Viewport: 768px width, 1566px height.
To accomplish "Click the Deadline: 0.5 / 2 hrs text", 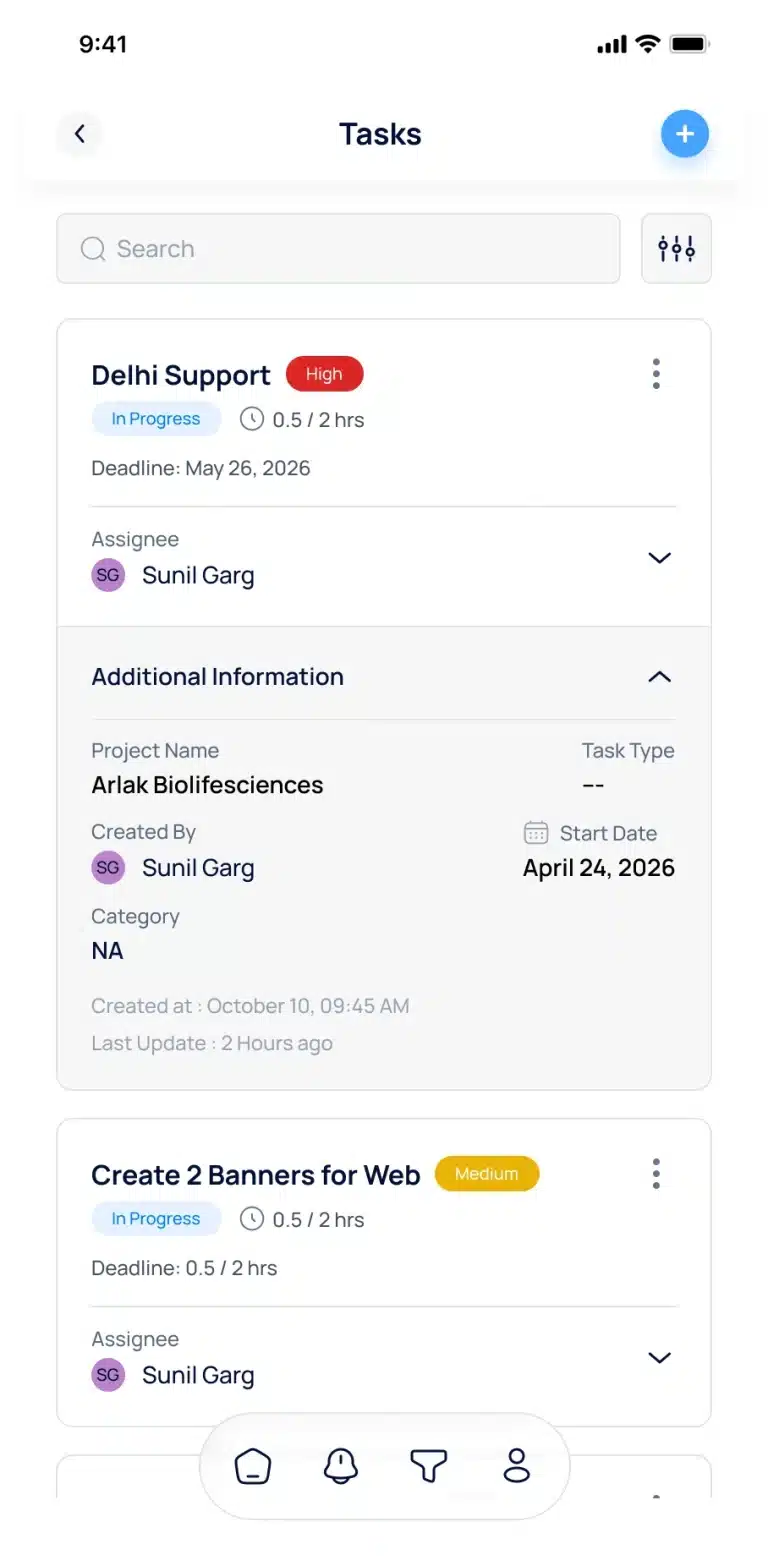I will click(x=184, y=1268).
